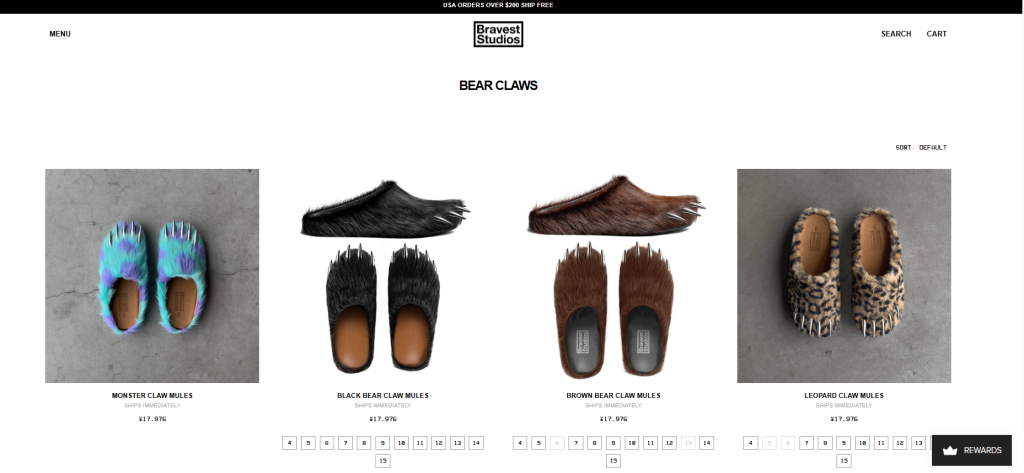This screenshot has width=1024, height=473.
Task: Click Leopard Claw Mules title link
Action: (x=844, y=395)
